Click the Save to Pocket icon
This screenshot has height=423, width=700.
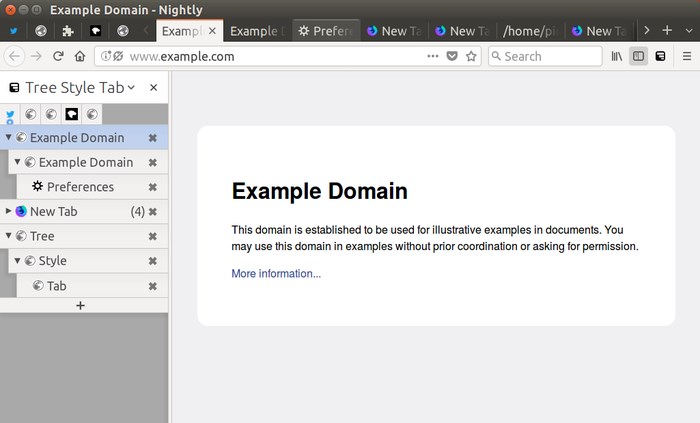point(452,56)
